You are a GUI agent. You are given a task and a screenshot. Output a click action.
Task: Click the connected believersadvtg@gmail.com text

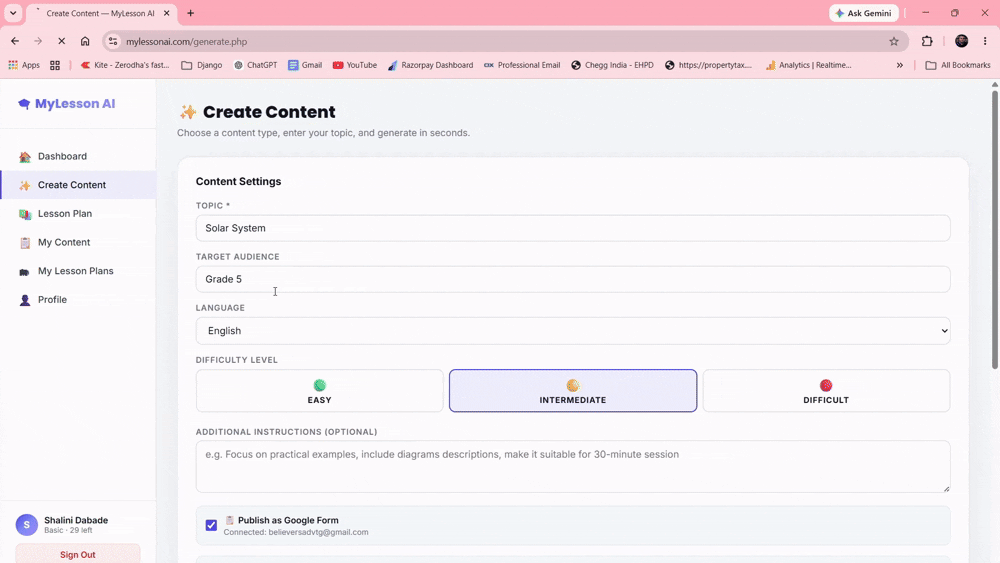click(296, 532)
